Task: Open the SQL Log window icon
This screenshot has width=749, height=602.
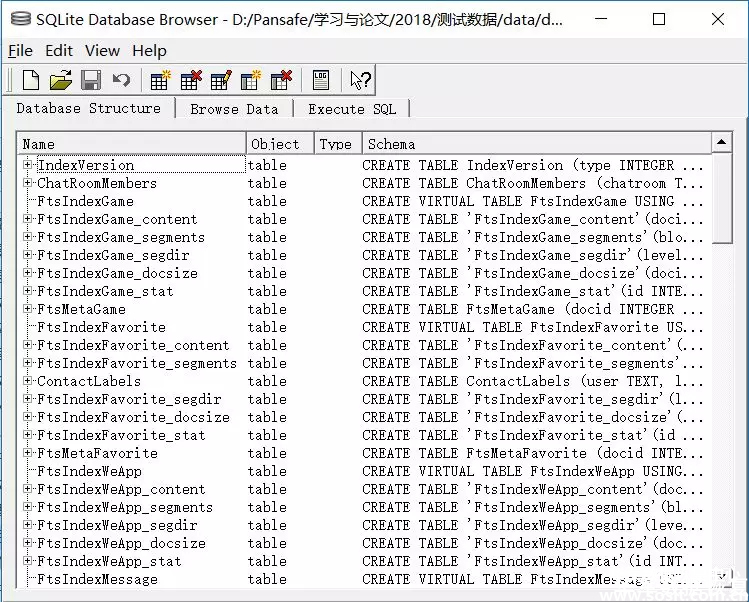Action: (x=321, y=80)
